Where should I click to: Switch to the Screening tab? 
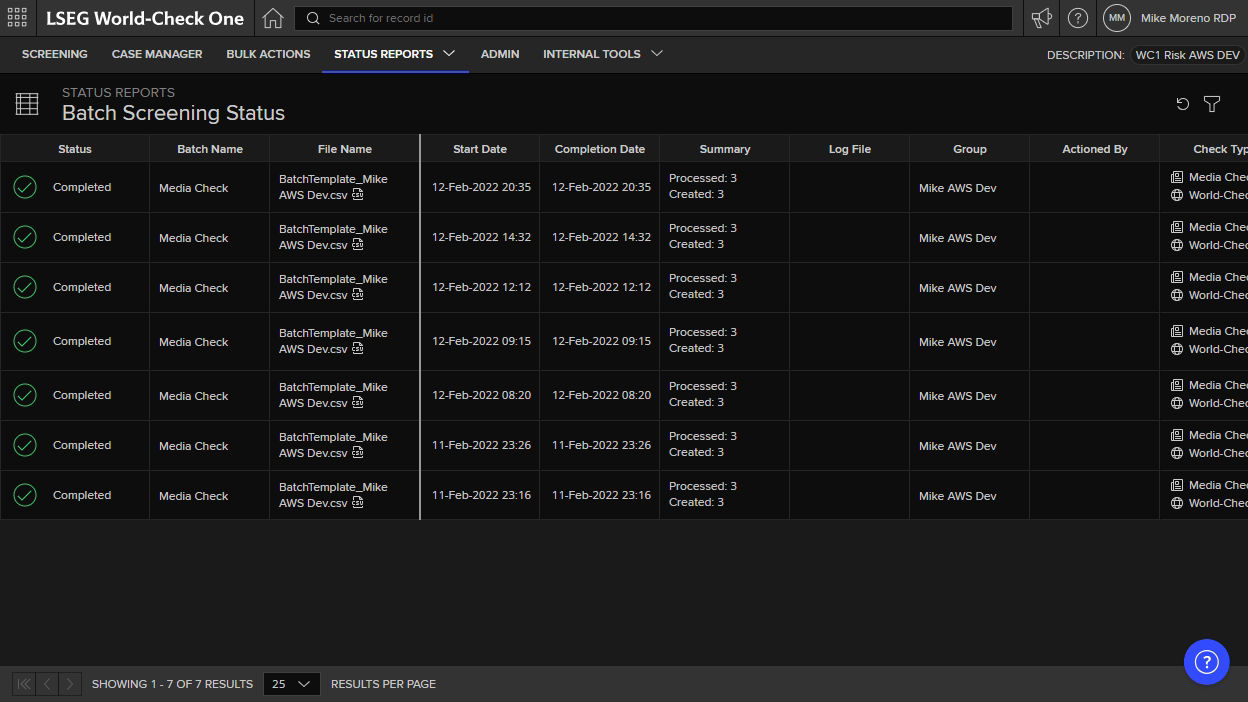point(54,54)
